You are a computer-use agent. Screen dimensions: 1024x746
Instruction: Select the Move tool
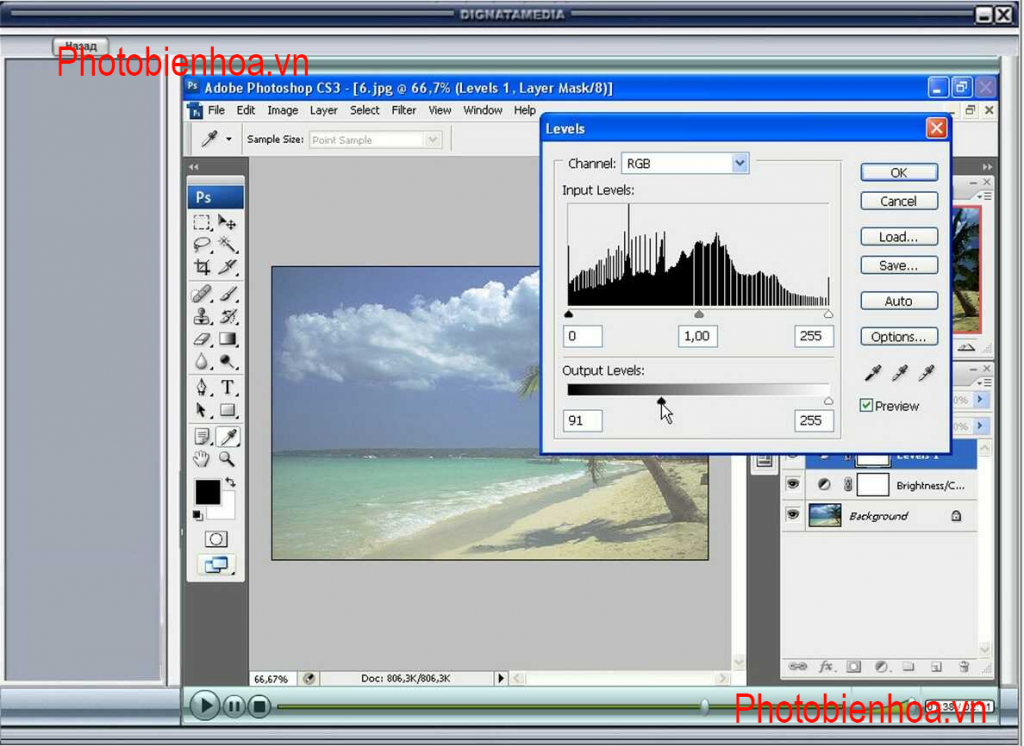(x=227, y=222)
